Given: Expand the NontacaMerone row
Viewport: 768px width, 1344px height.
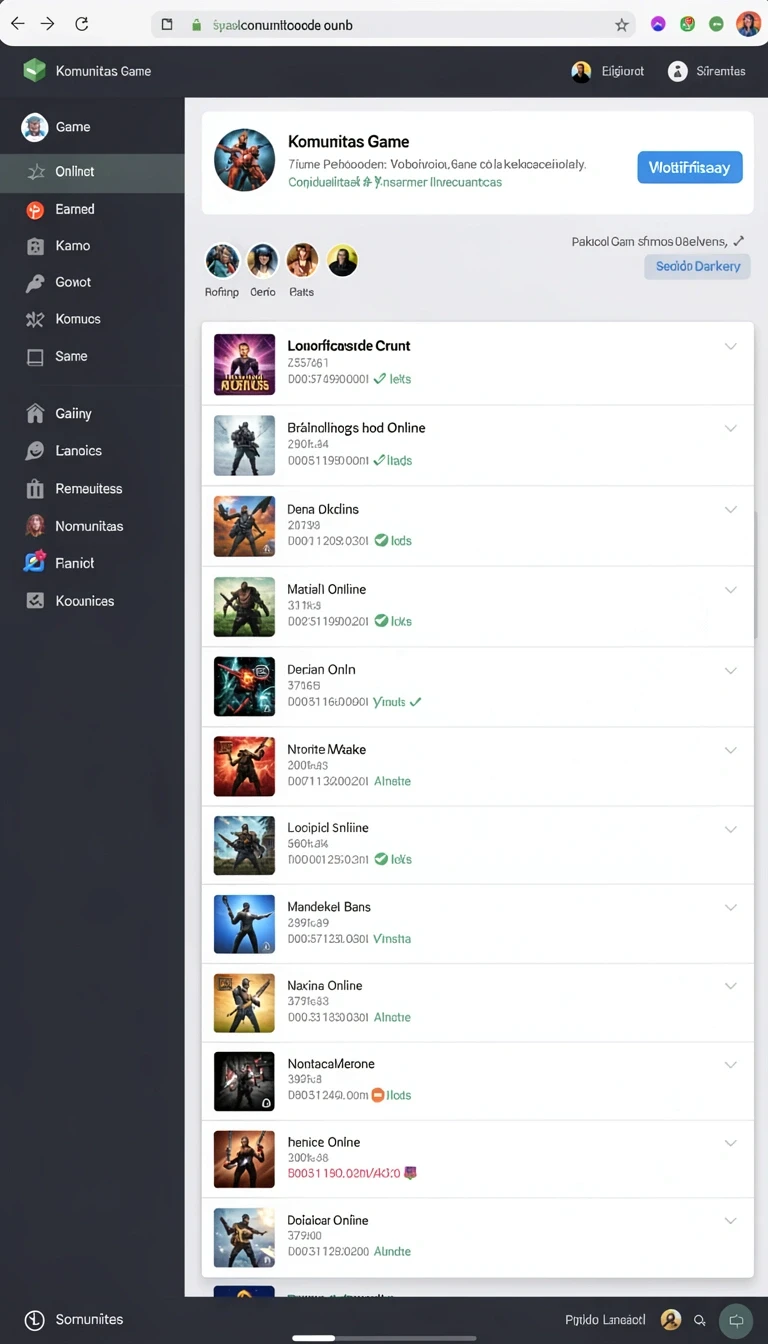Looking at the screenshot, I should [730, 1064].
